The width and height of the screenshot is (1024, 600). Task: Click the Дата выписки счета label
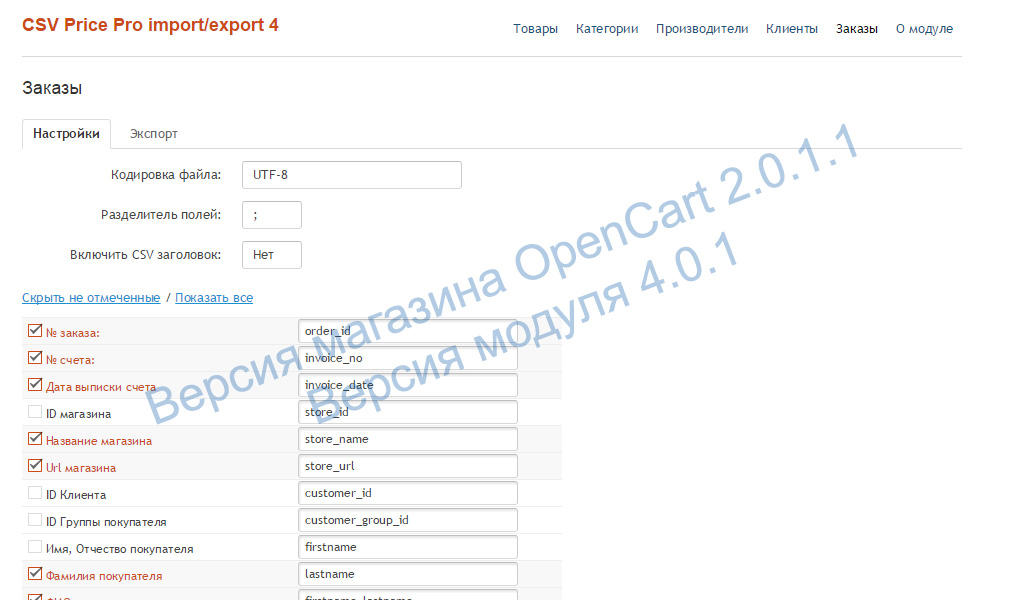(x=101, y=387)
